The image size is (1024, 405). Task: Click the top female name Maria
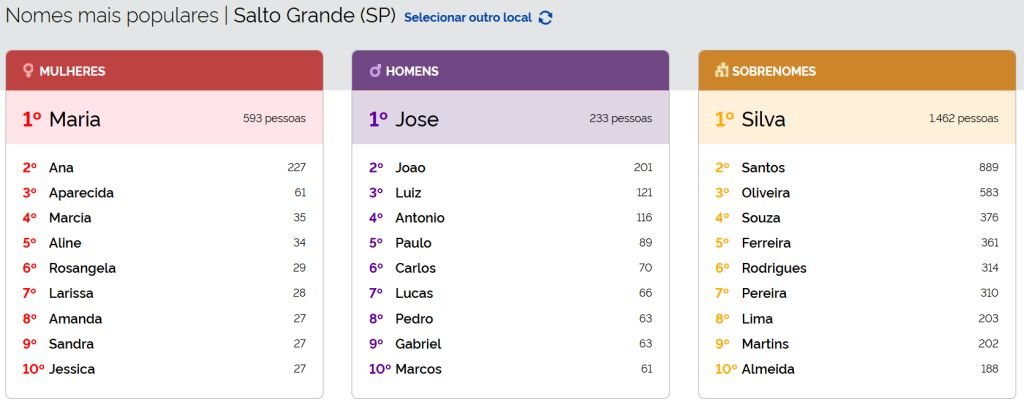[74, 120]
